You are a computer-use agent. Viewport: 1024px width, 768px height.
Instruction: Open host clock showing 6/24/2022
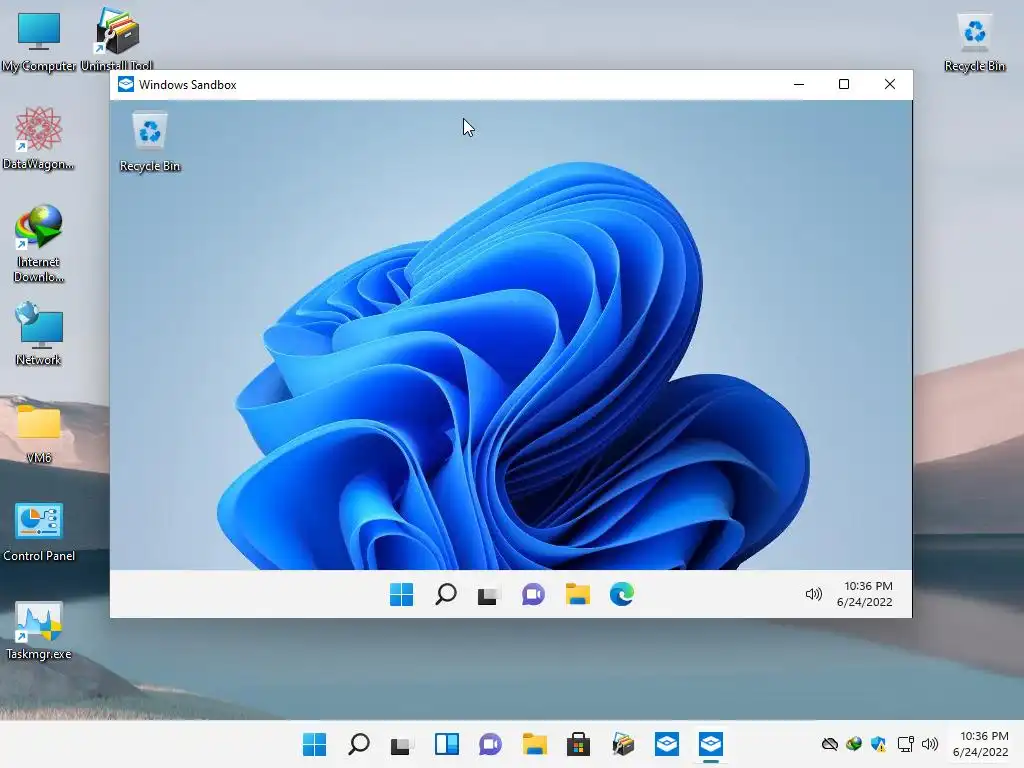click(981, 744)
